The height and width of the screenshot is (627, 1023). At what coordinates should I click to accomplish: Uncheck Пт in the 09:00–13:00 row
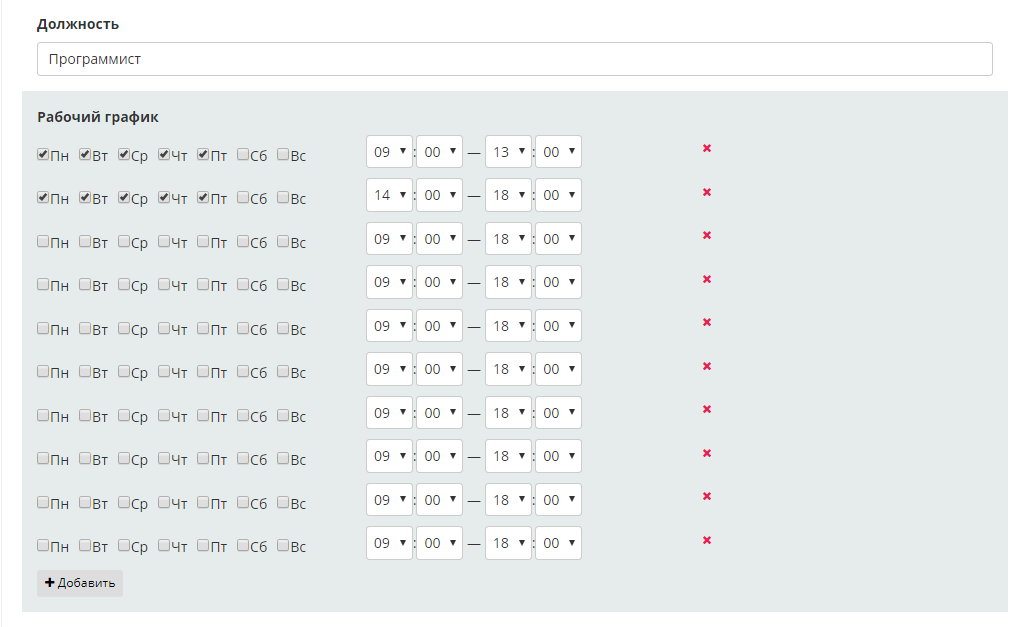(203, 155)
